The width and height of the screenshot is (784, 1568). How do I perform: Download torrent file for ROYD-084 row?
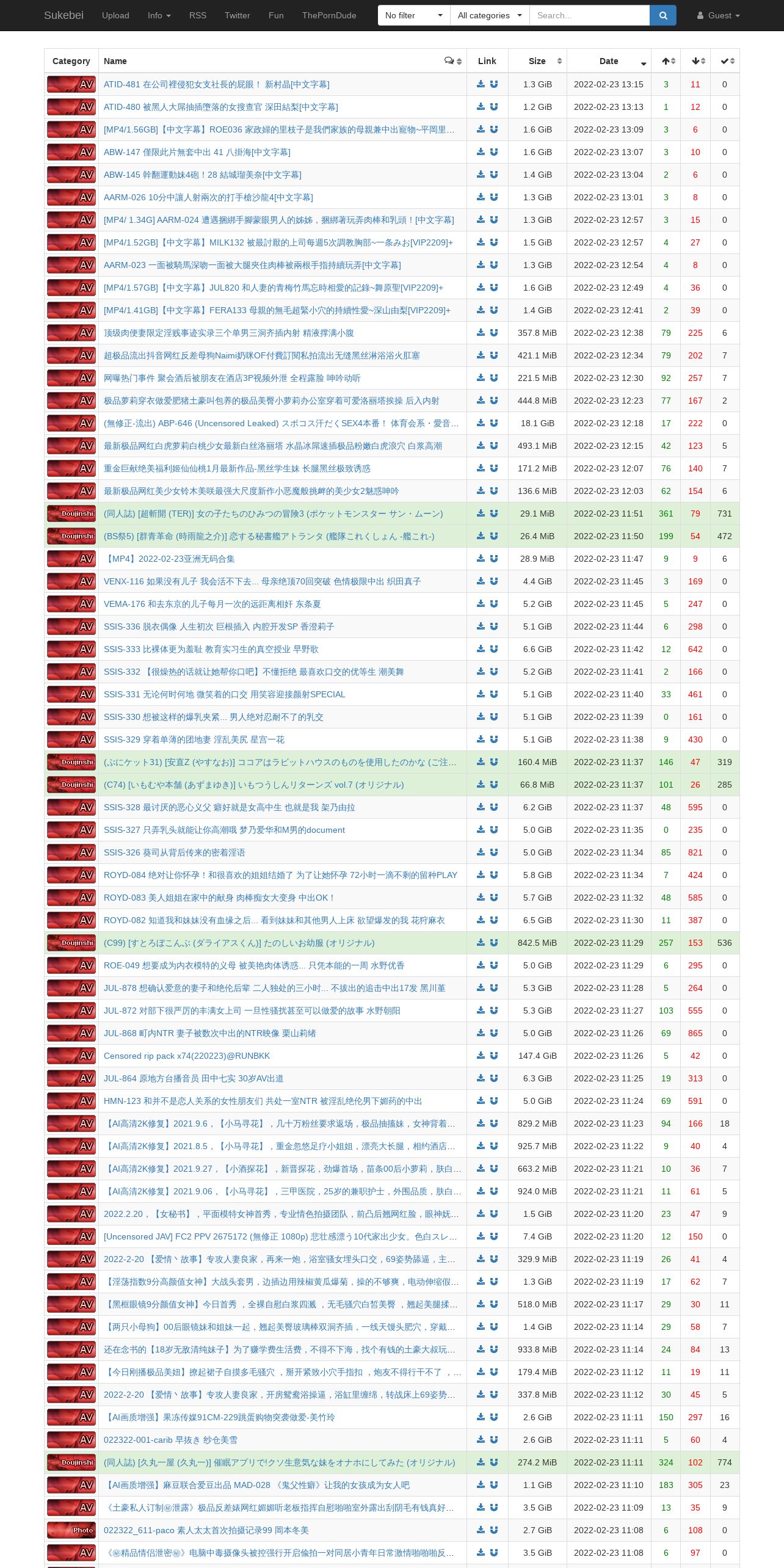pyautogui.click(x=481, y=875)
